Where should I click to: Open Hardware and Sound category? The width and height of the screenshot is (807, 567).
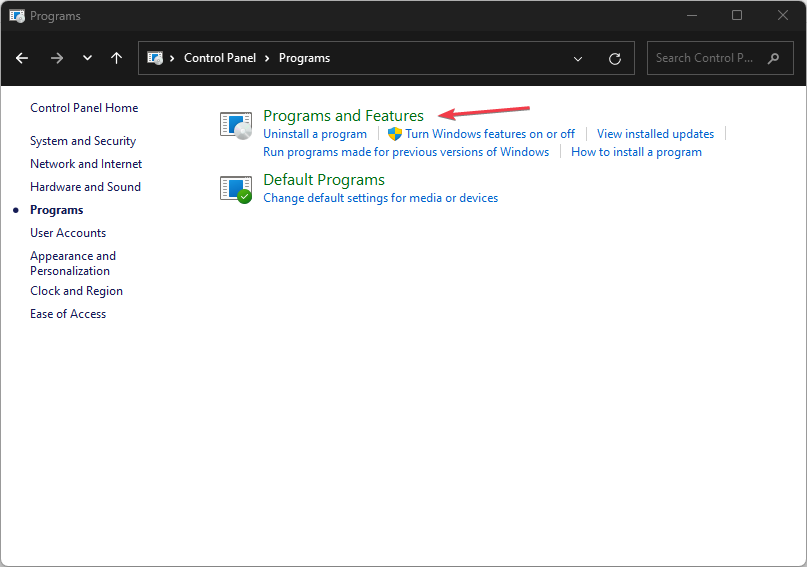85,187
